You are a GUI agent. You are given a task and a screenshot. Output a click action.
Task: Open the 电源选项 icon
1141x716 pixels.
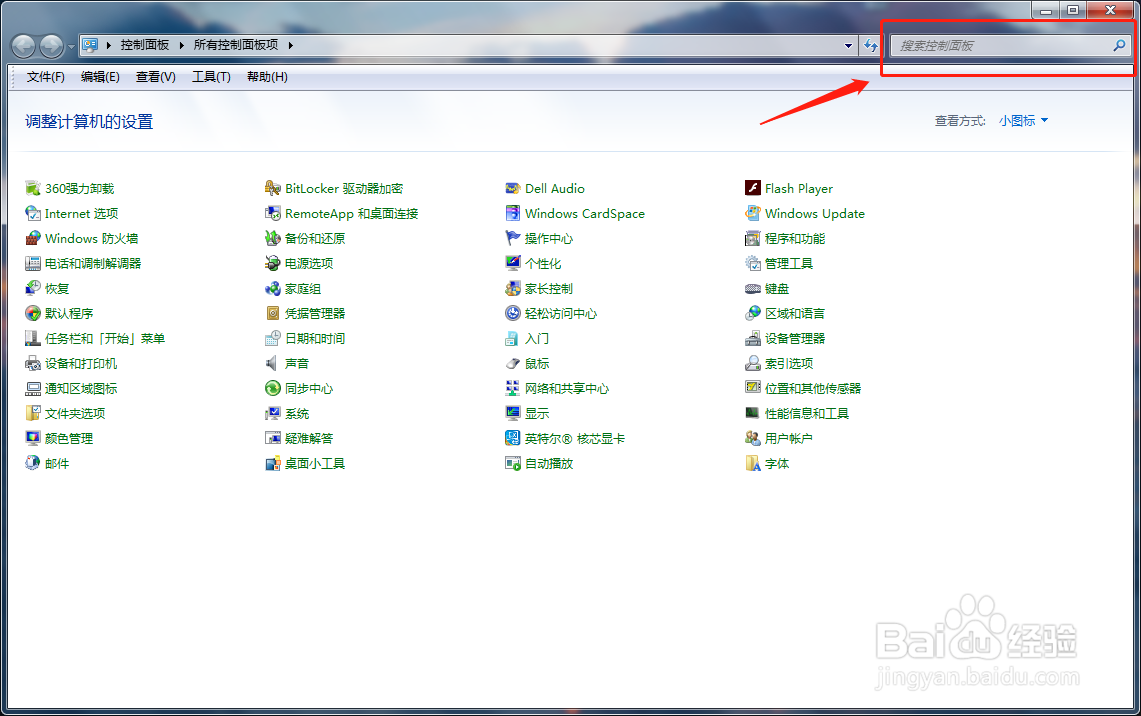pos(273,263)
